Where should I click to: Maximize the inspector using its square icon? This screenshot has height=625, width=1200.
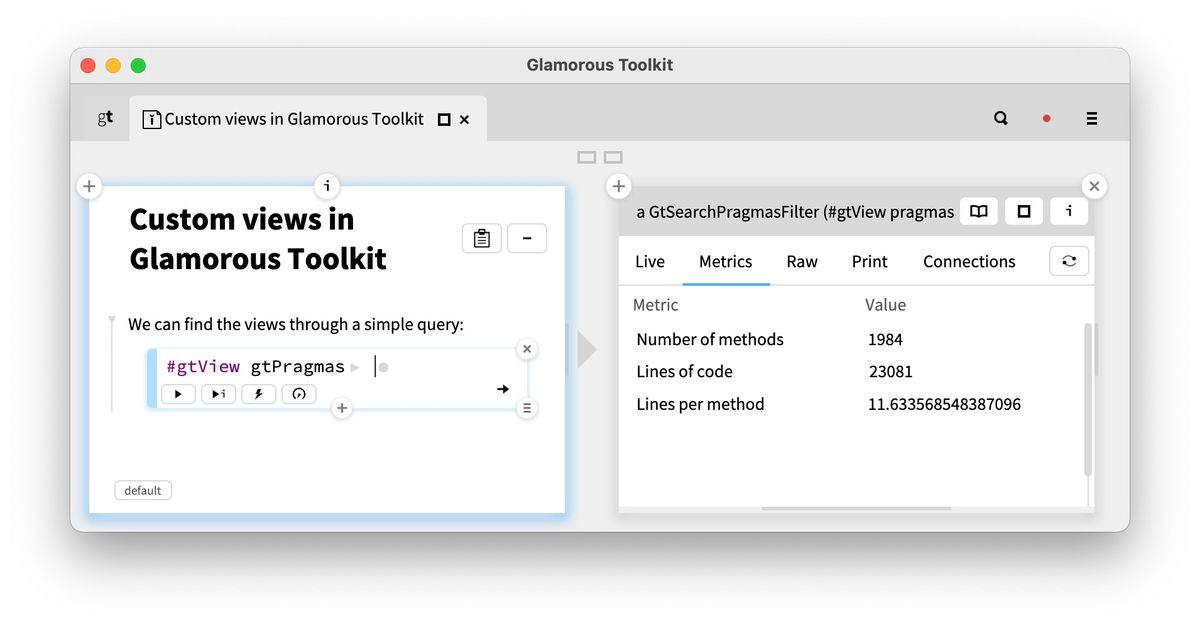[1024, 211]
